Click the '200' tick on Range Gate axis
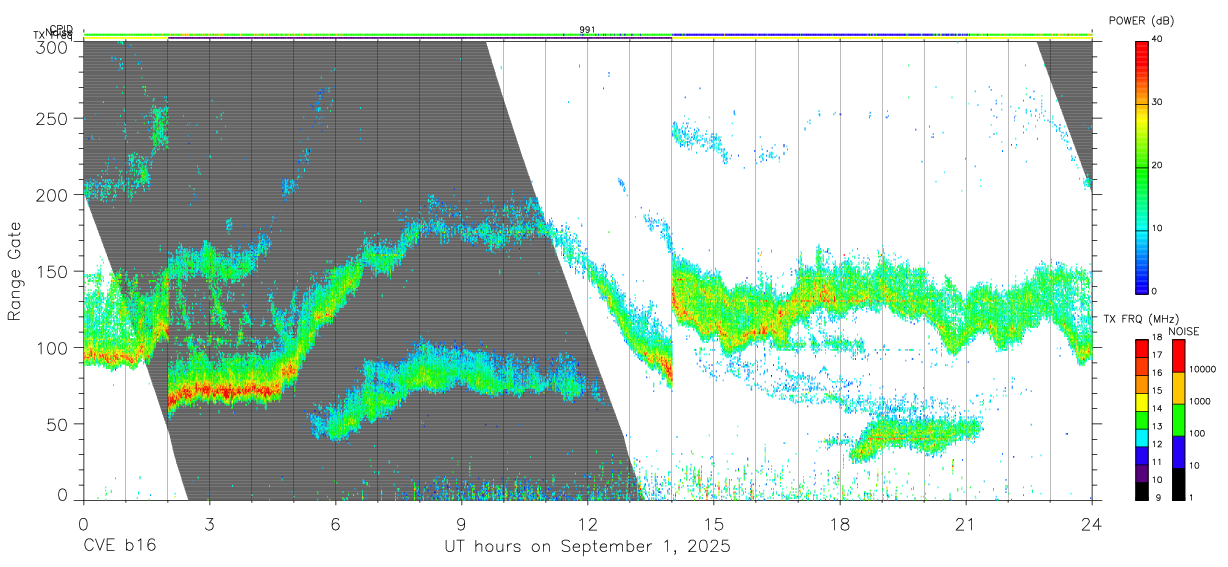This screenshot has height=567, width=1228. tap(51, 195)
